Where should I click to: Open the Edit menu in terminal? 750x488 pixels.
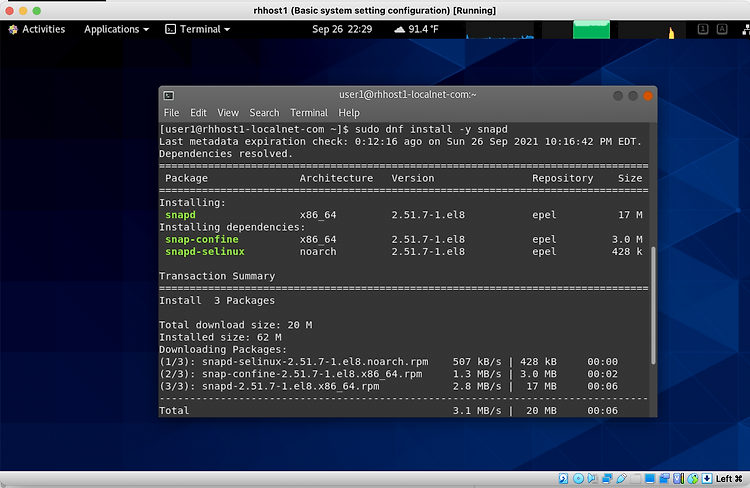pyautogui.click(x=198, y=113)
